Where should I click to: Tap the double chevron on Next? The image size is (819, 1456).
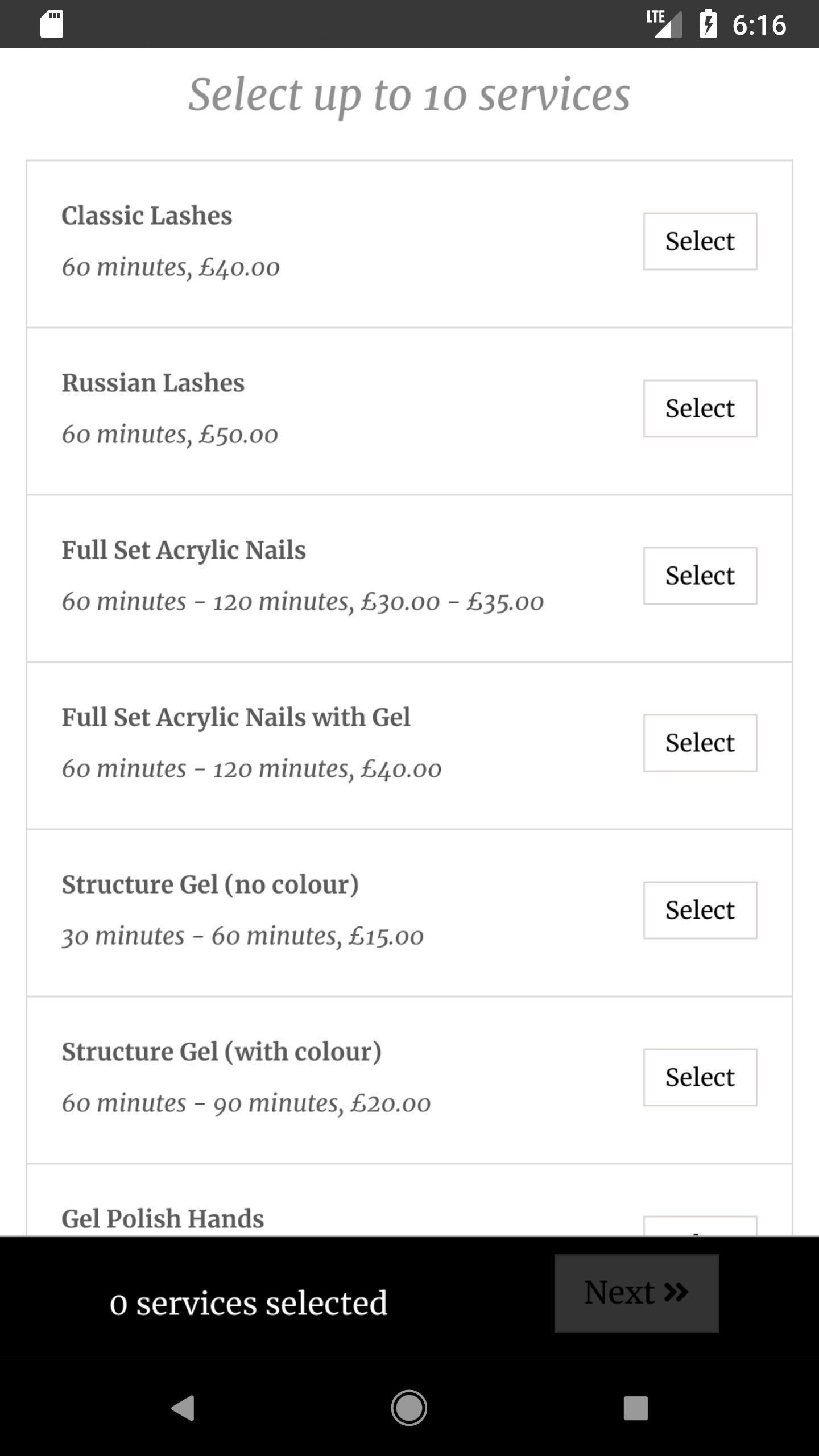pos(676,1292)
